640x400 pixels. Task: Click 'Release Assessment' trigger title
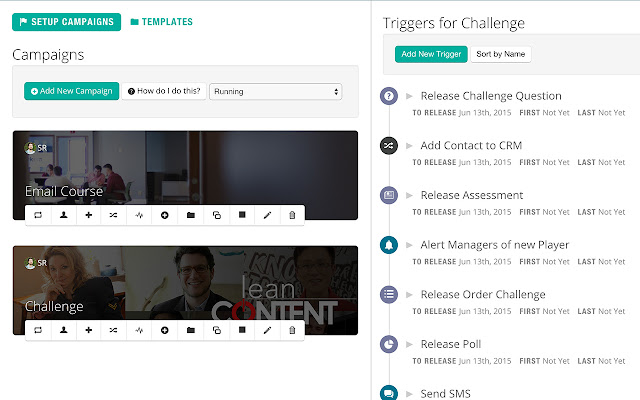coord(472,196)
